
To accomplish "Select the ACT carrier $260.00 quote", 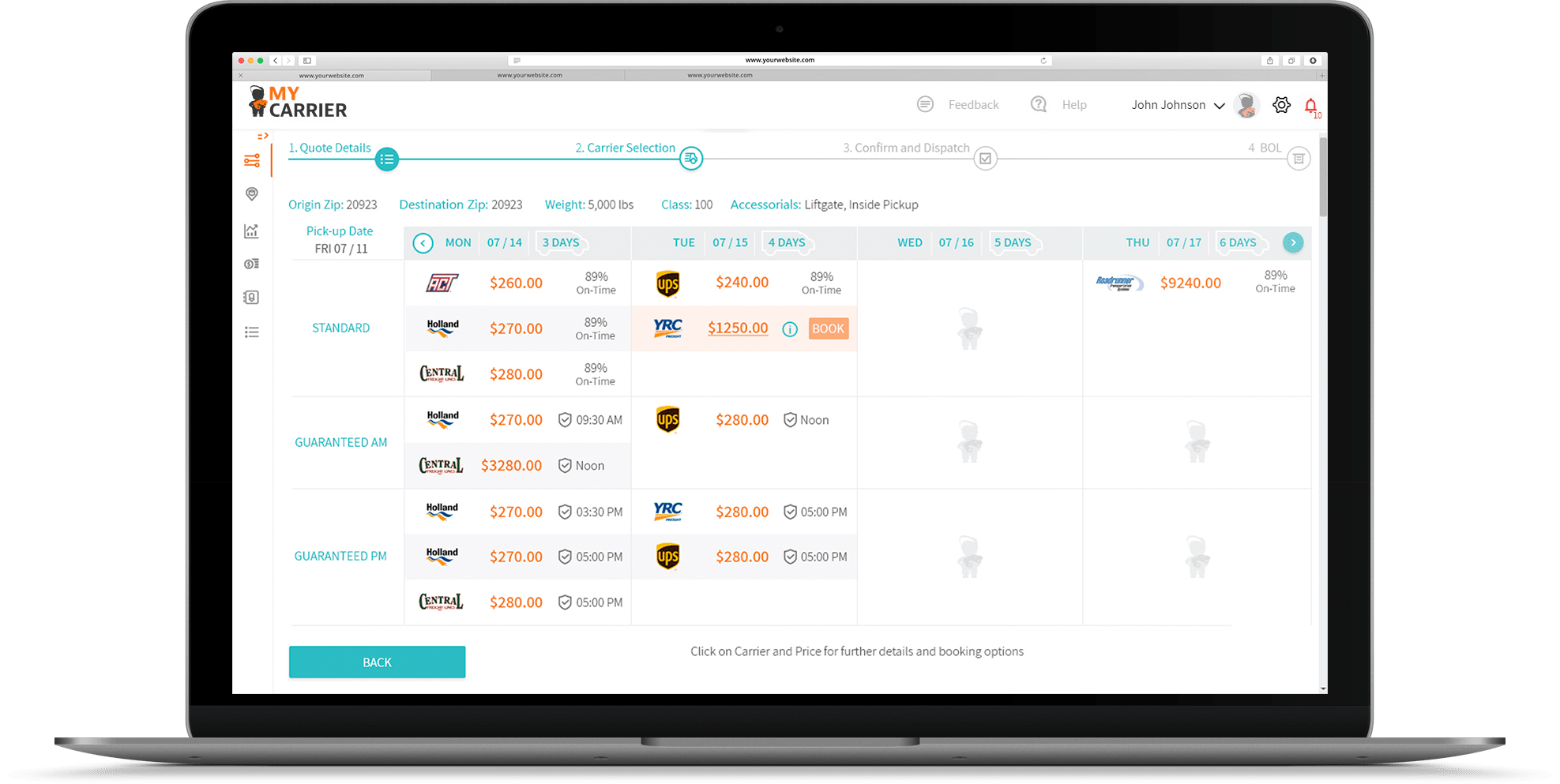I will pos(517,283).
